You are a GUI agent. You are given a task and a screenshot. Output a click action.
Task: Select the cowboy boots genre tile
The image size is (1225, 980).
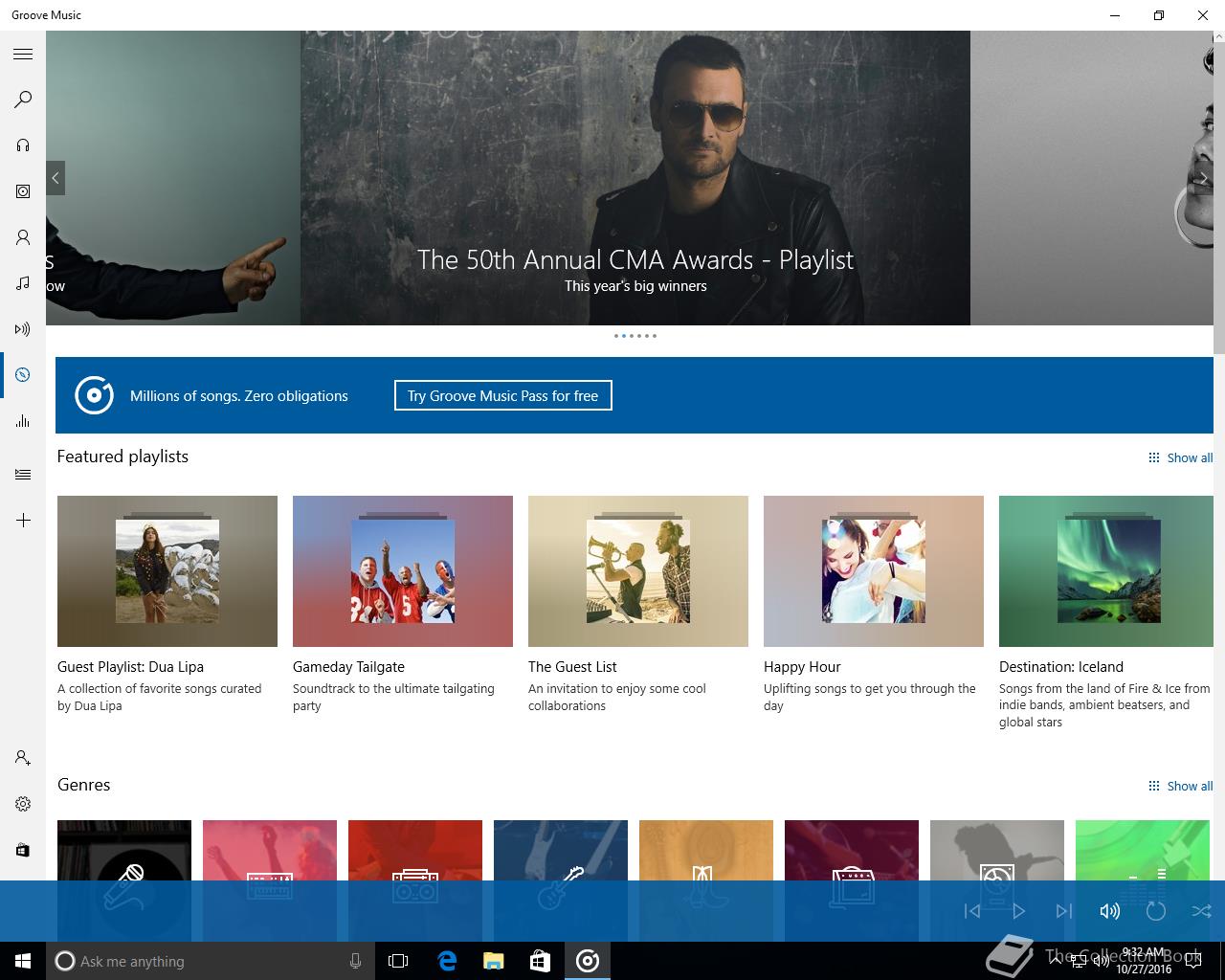706,880
